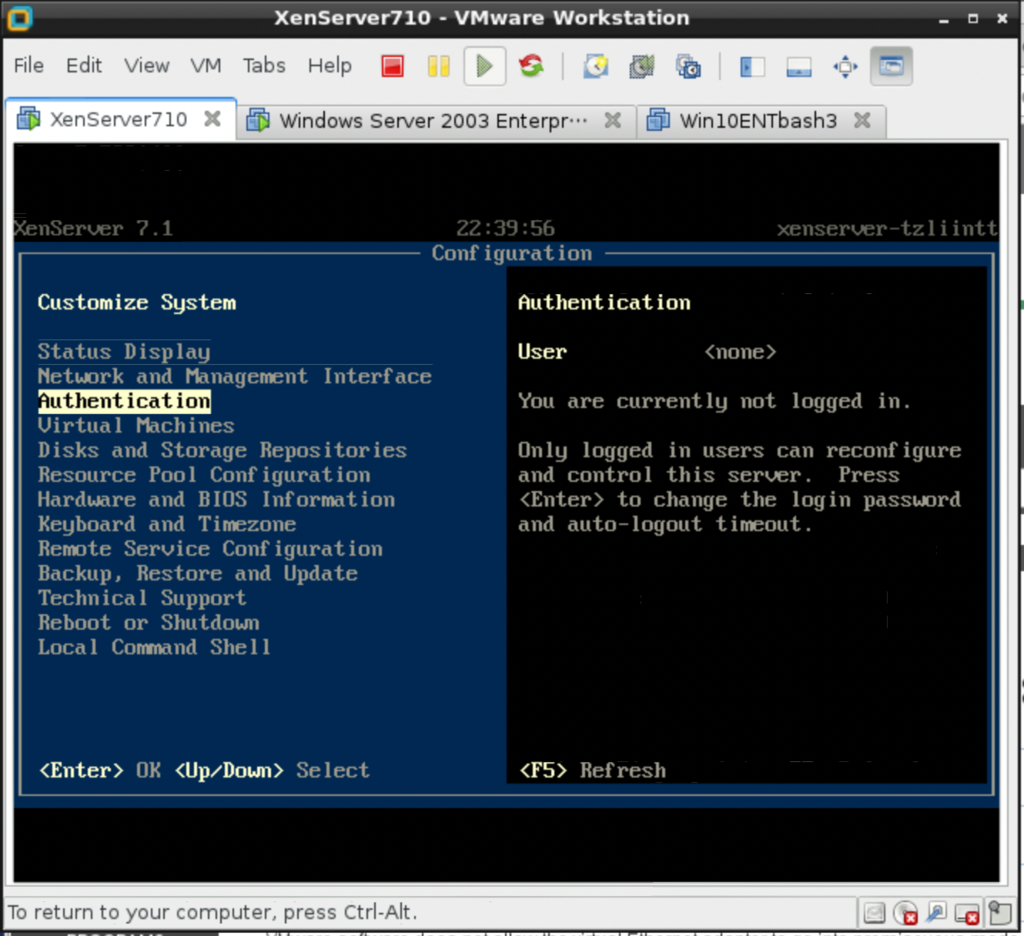Screen dimensions: 1024x936
Task: Open the File menu
Action: point(29,65)
